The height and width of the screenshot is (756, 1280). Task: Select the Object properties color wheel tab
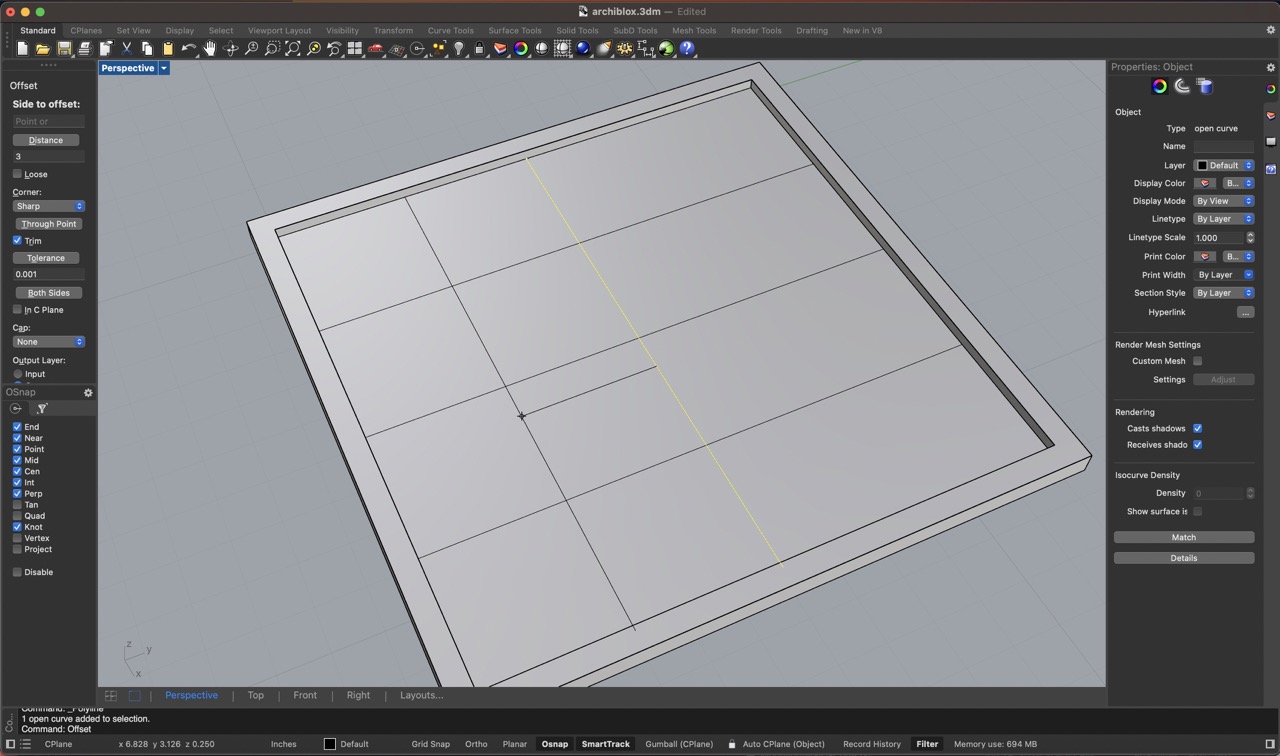tap(1159, 87)
